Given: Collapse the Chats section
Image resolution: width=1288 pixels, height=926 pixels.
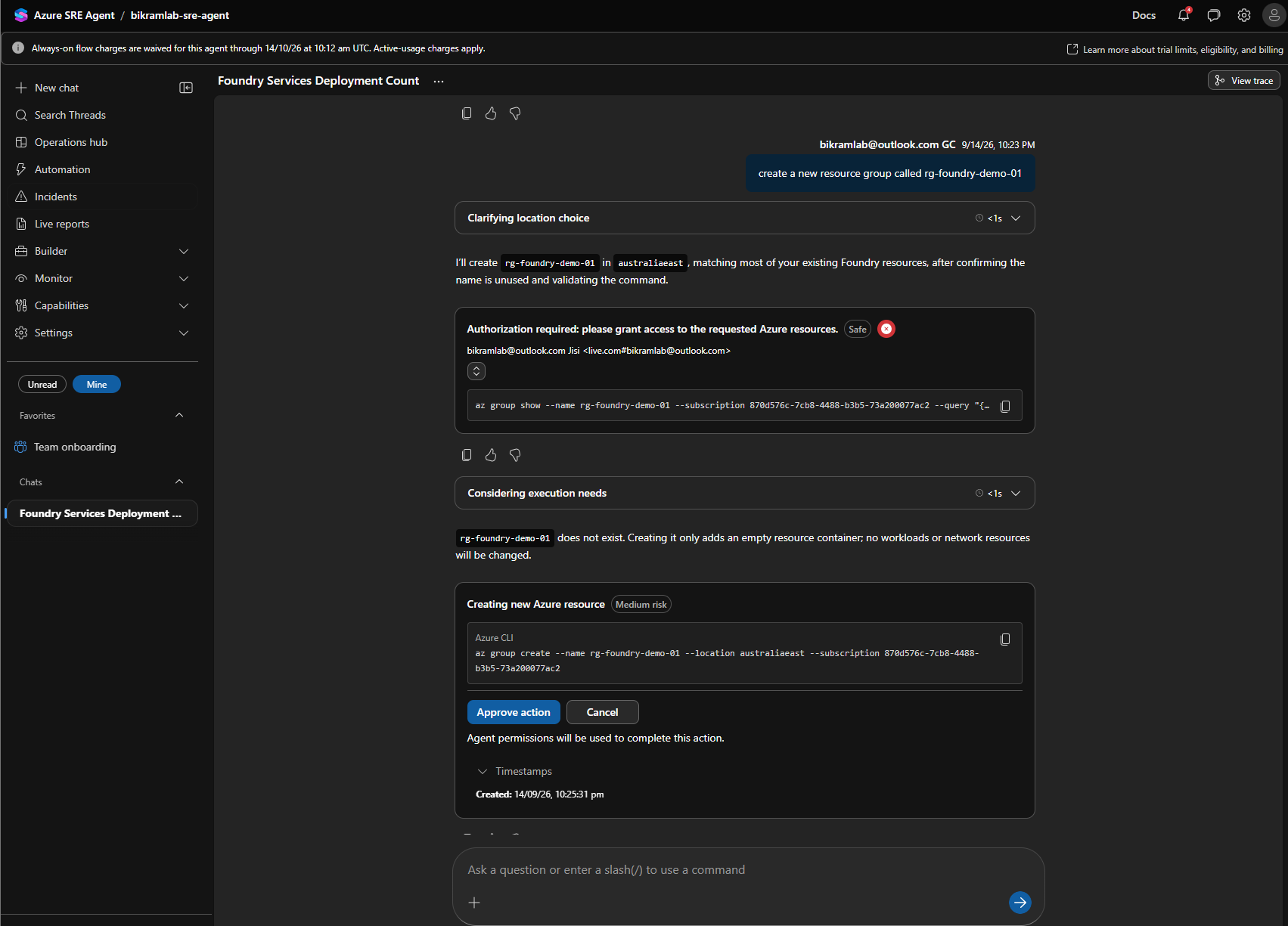Looking at the screenshot, I should coord(179,482).
